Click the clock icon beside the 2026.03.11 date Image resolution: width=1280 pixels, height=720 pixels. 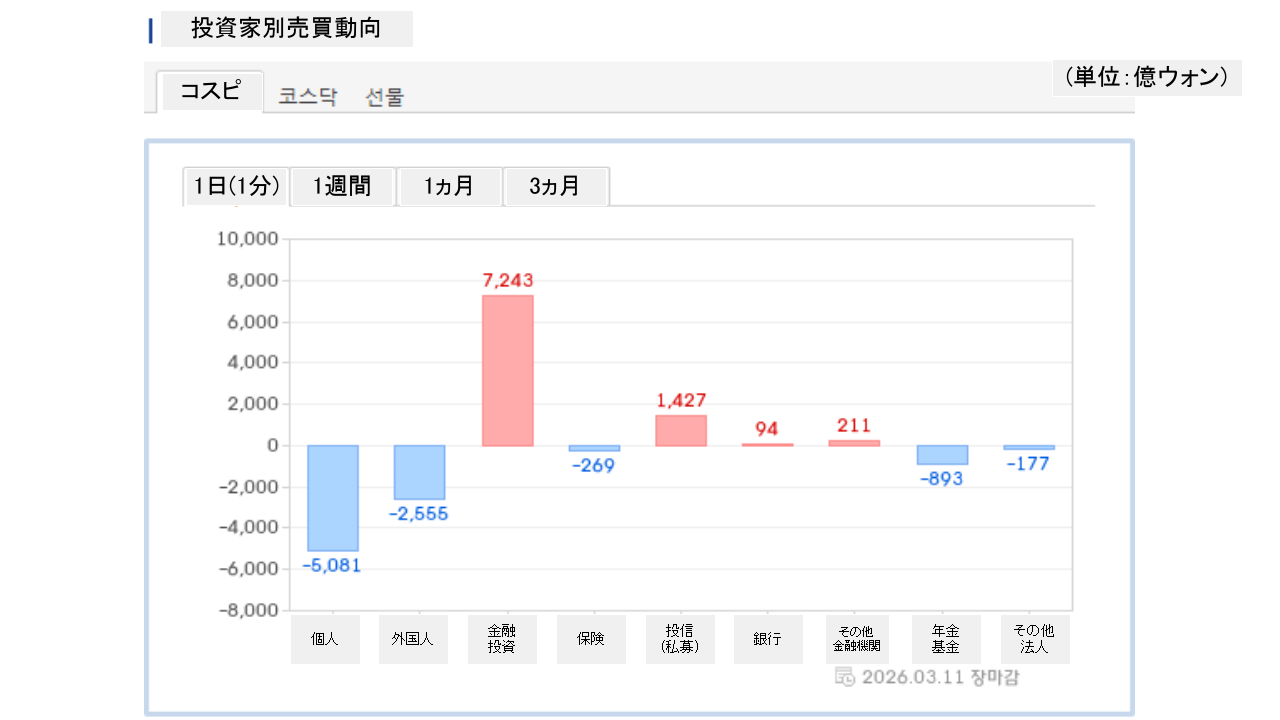(x=844, y=677)
